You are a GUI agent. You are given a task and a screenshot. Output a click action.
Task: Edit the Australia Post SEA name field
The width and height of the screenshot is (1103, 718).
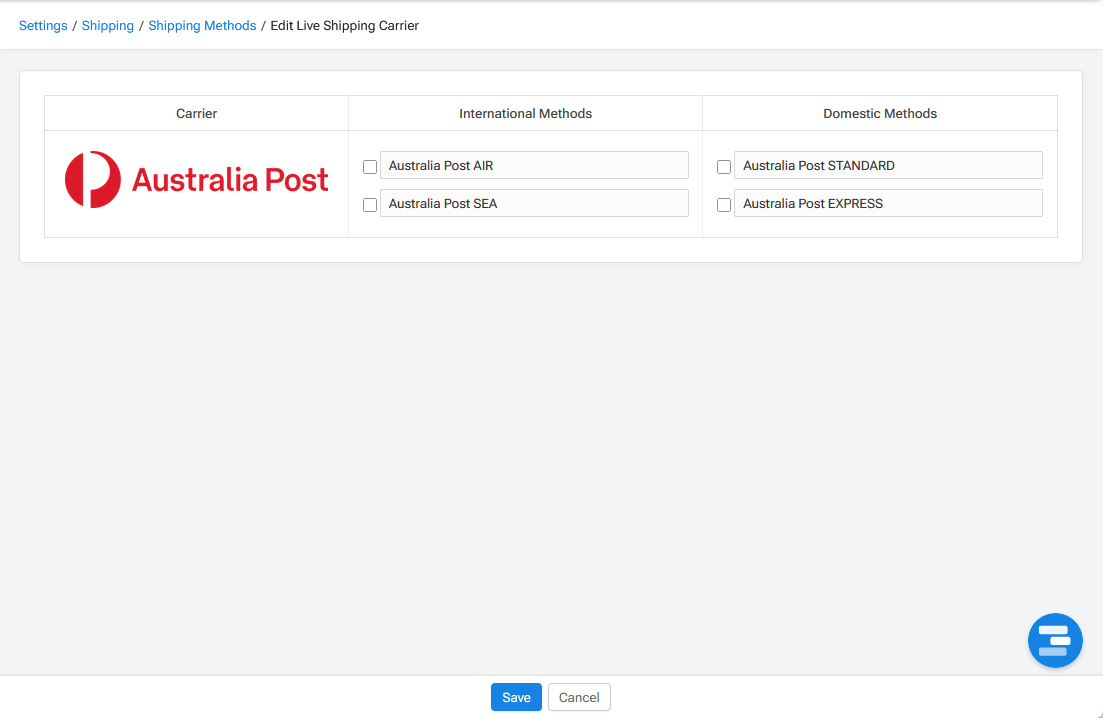534,203
